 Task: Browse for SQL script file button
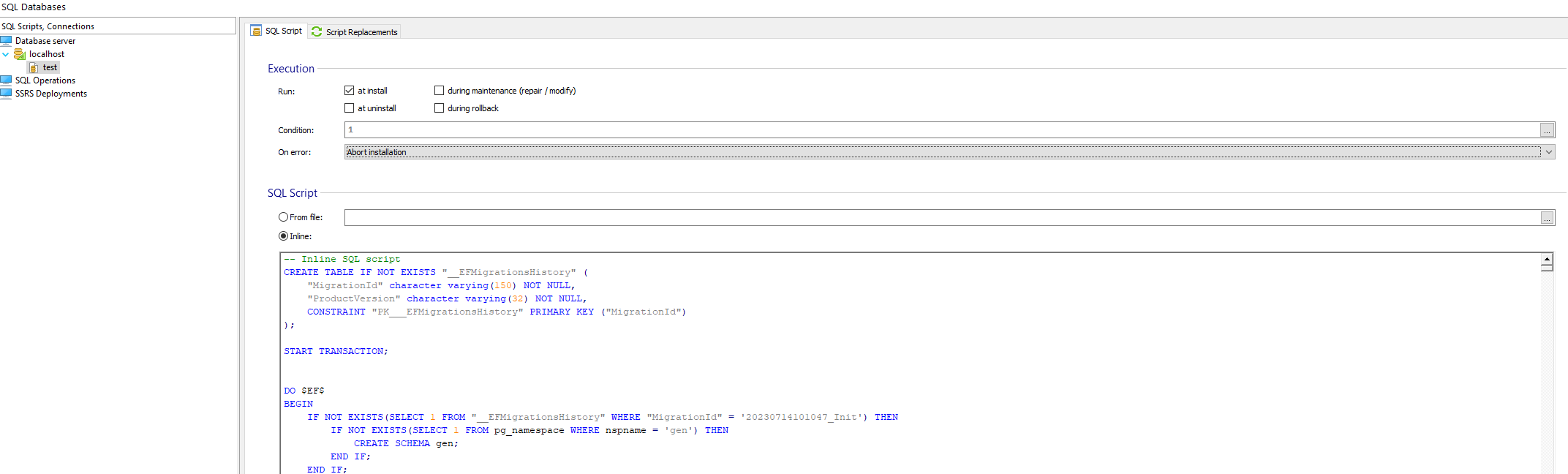1547,218
